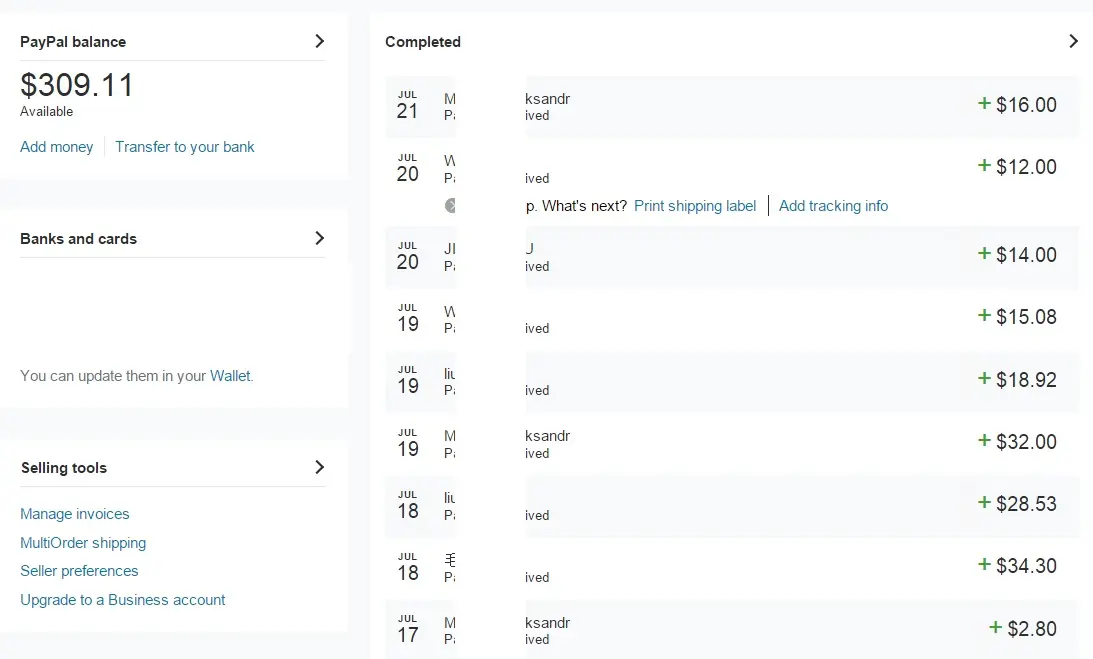The image size is (1093, 659).
Task: Click the Add money link
Action: (x=56, y=146)
